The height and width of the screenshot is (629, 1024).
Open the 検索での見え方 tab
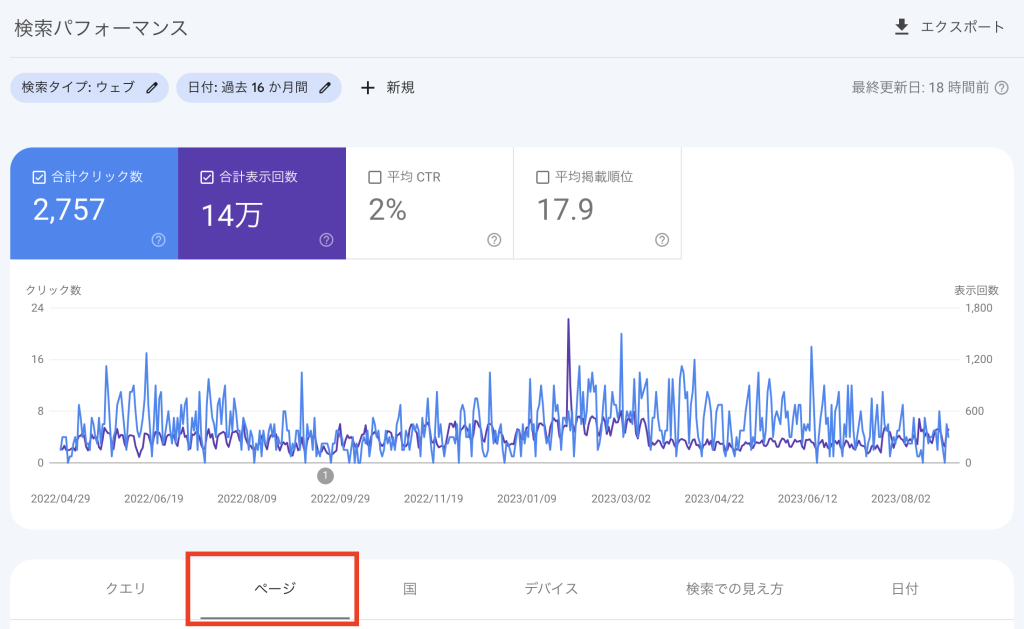pyautogui.click(x=734, y=589)
